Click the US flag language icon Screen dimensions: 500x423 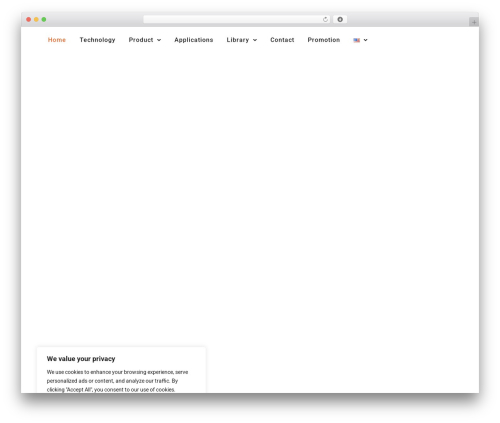click(357, 40)
